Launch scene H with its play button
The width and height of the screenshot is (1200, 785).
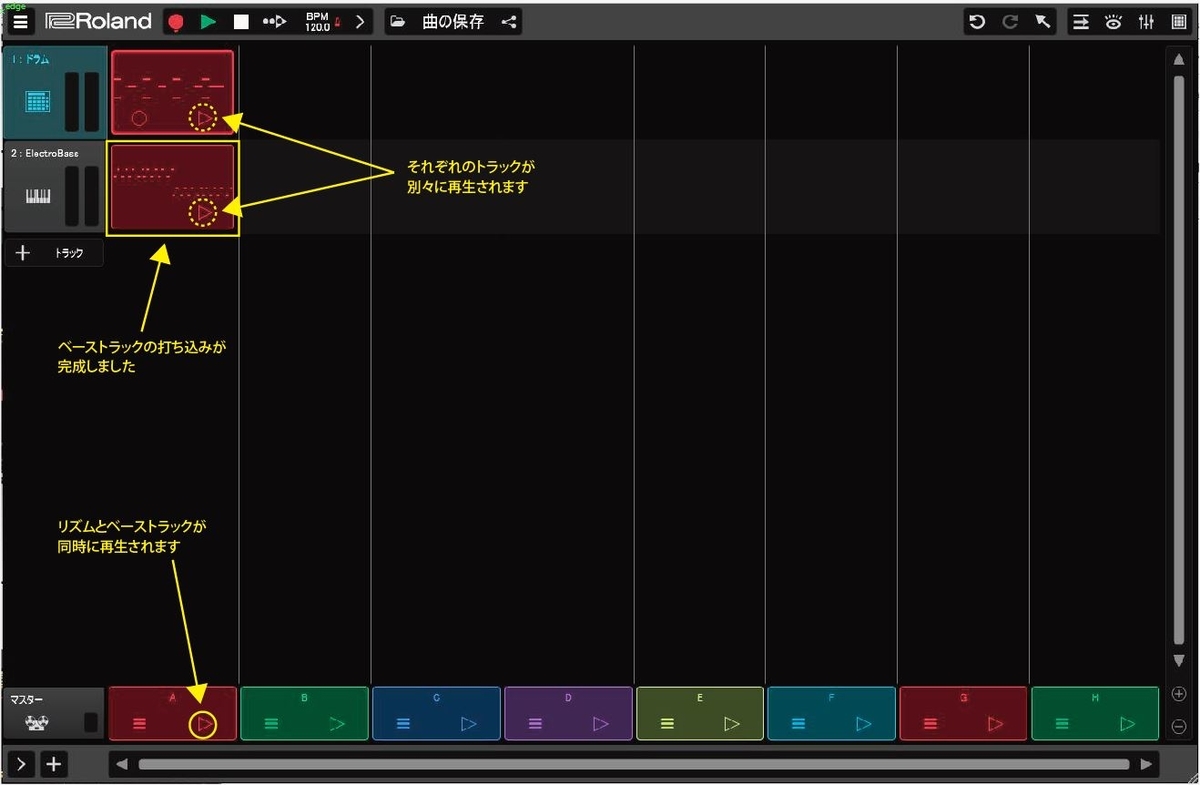tap(1128, 723)
